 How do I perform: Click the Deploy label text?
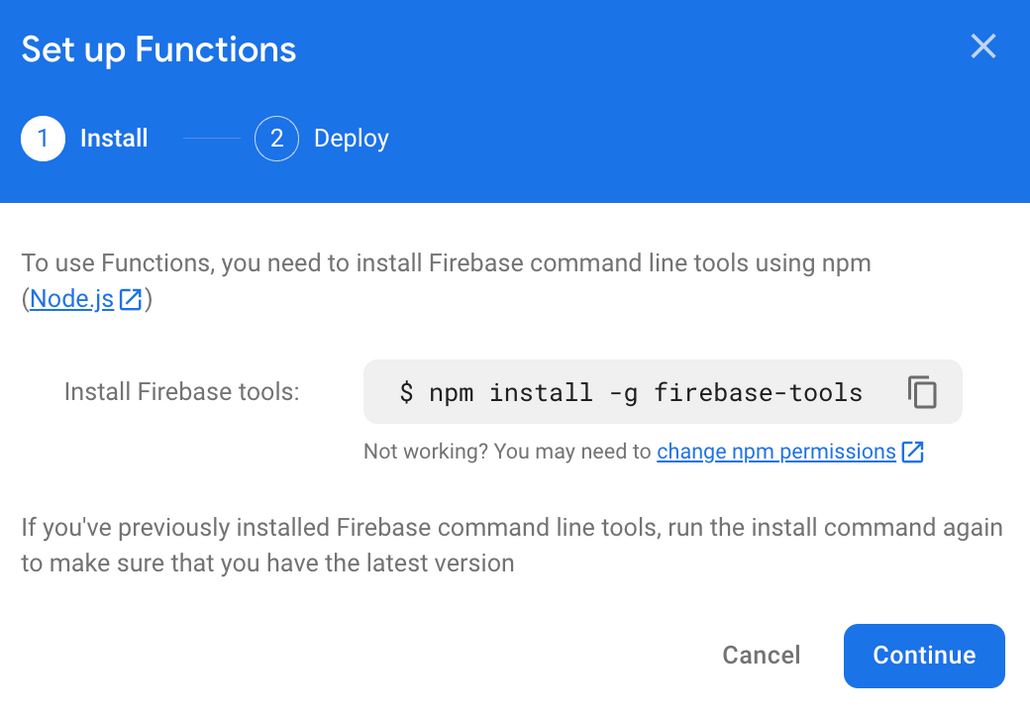coord(351,138)
